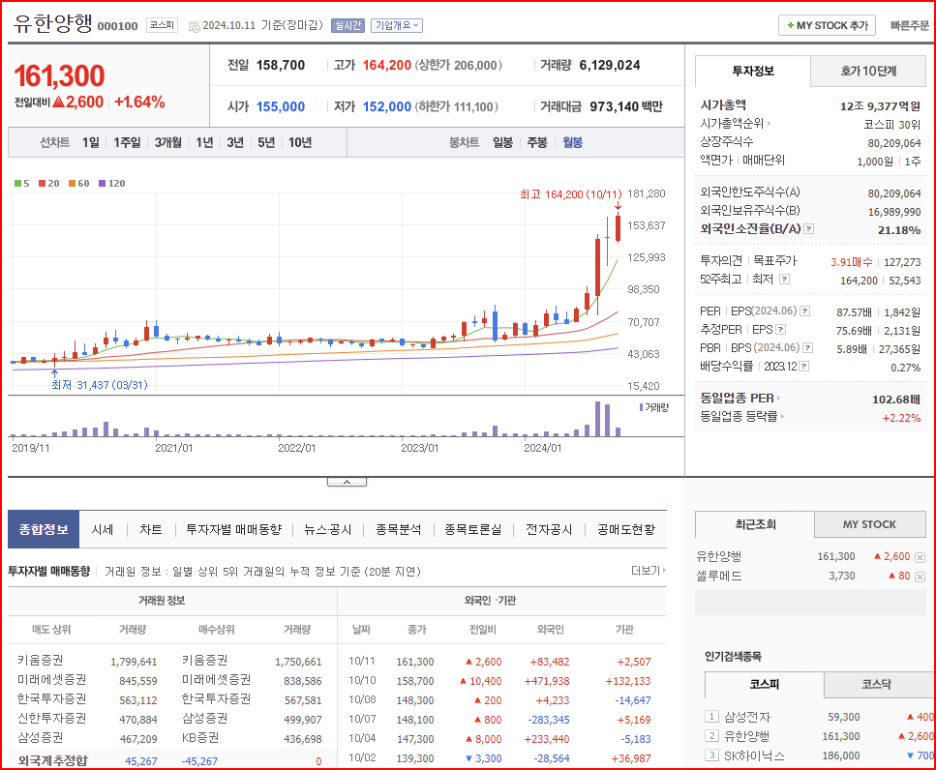Click the 실시간 badge
This screenshot has height=770, width=936.
click(x=348, y=25)
